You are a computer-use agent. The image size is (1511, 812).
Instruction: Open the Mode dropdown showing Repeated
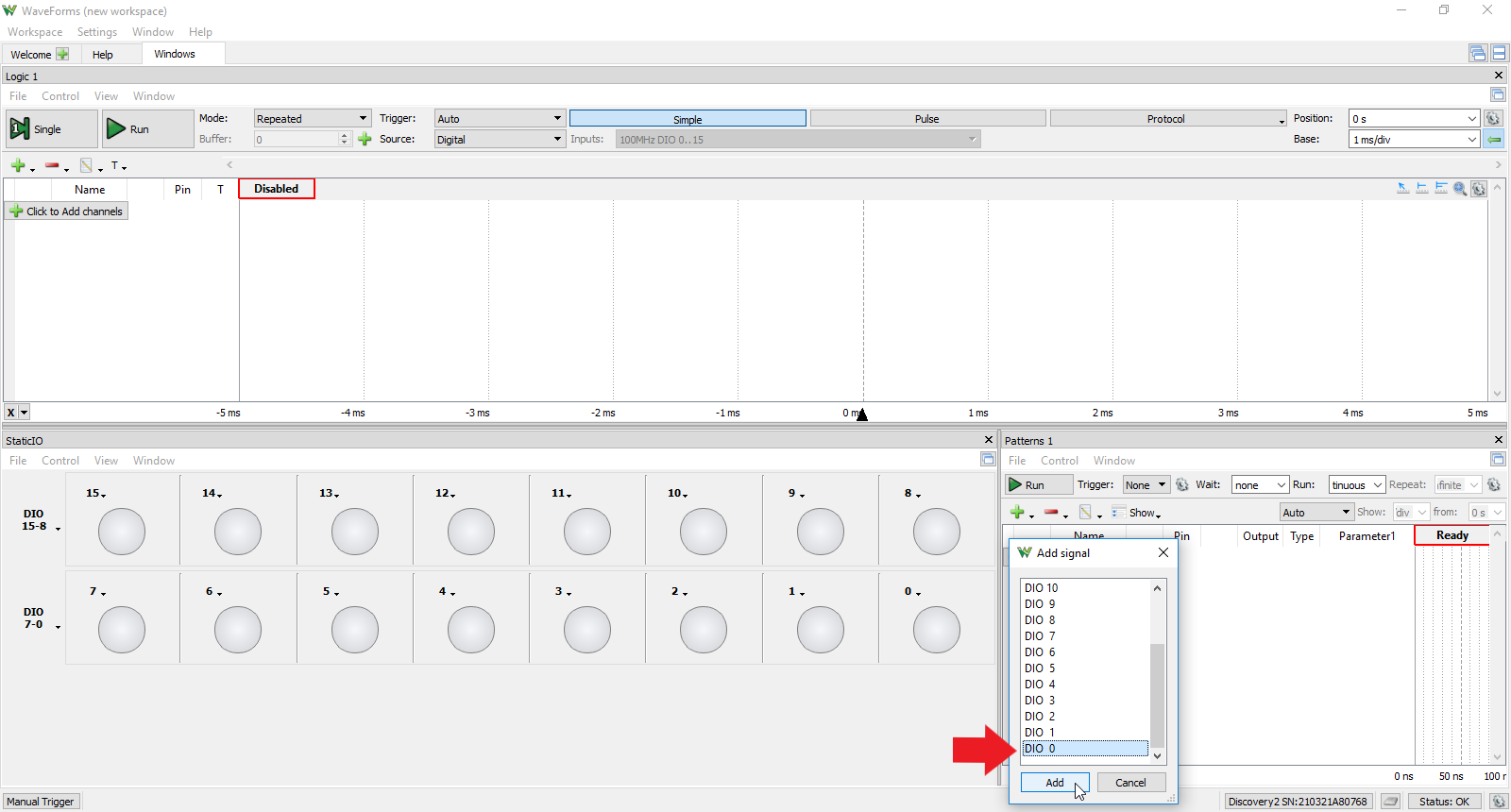(x=312, y=119)
